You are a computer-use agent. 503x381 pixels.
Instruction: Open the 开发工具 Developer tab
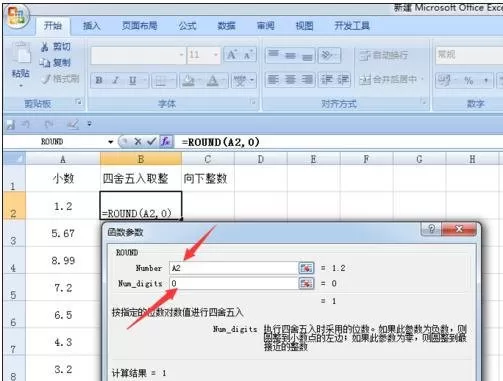pos(352,26)
